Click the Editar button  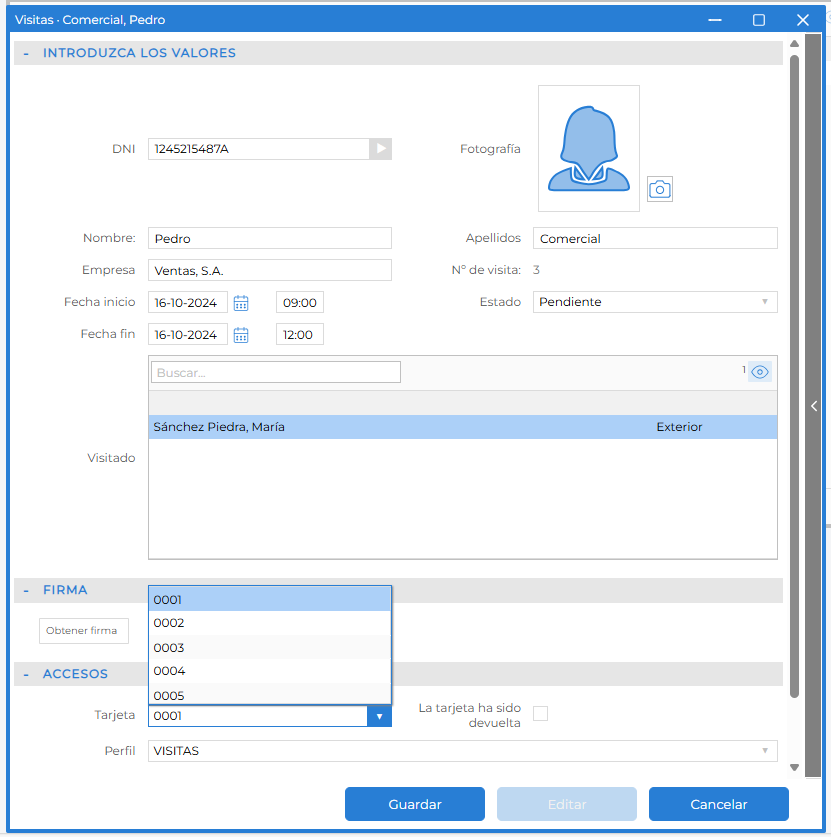[x=567, y=804]
